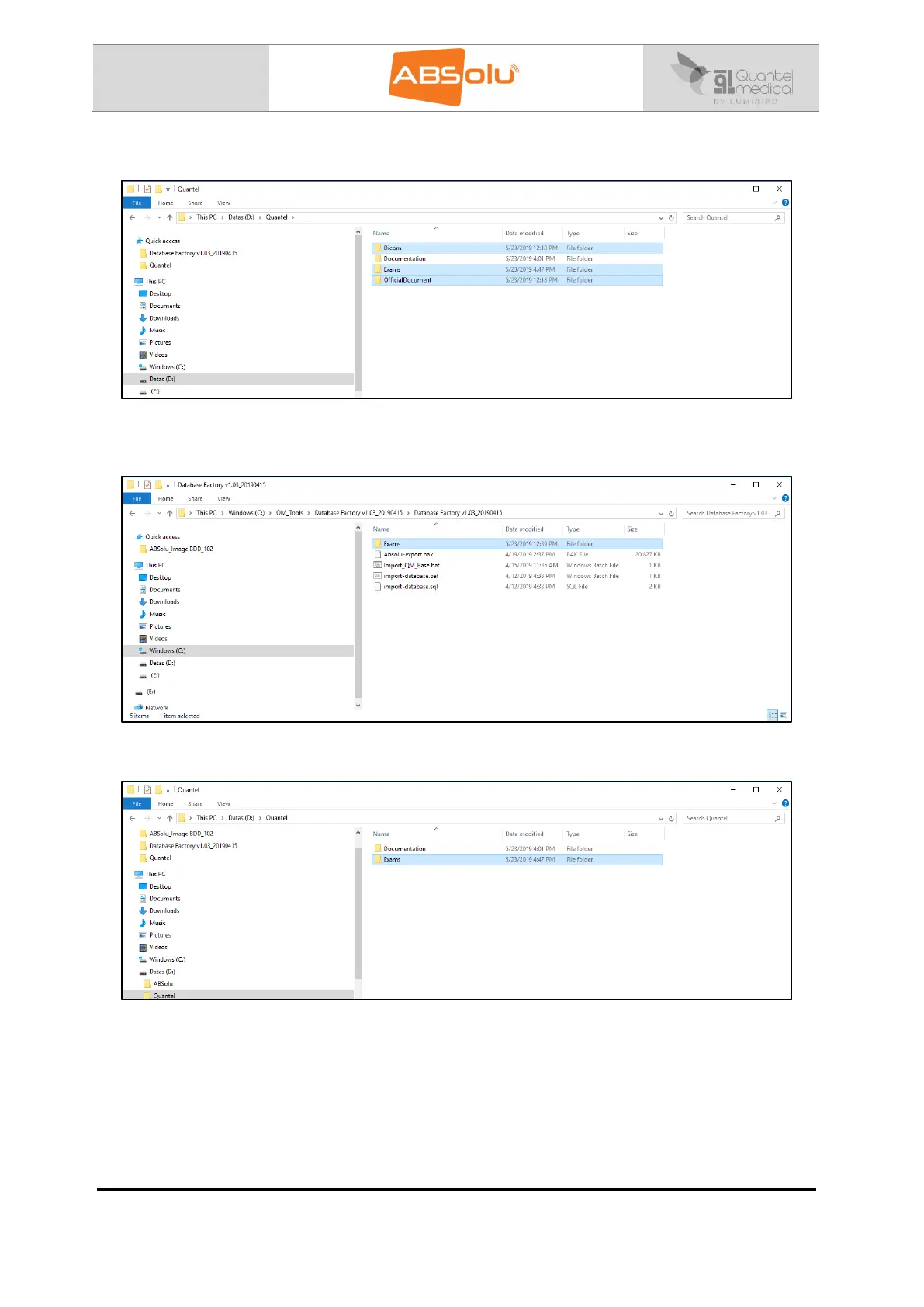Open recent locations dropdown in Quantel window listing Dicom
Viewport: 924px width, 1307px height.
[159, 217]
